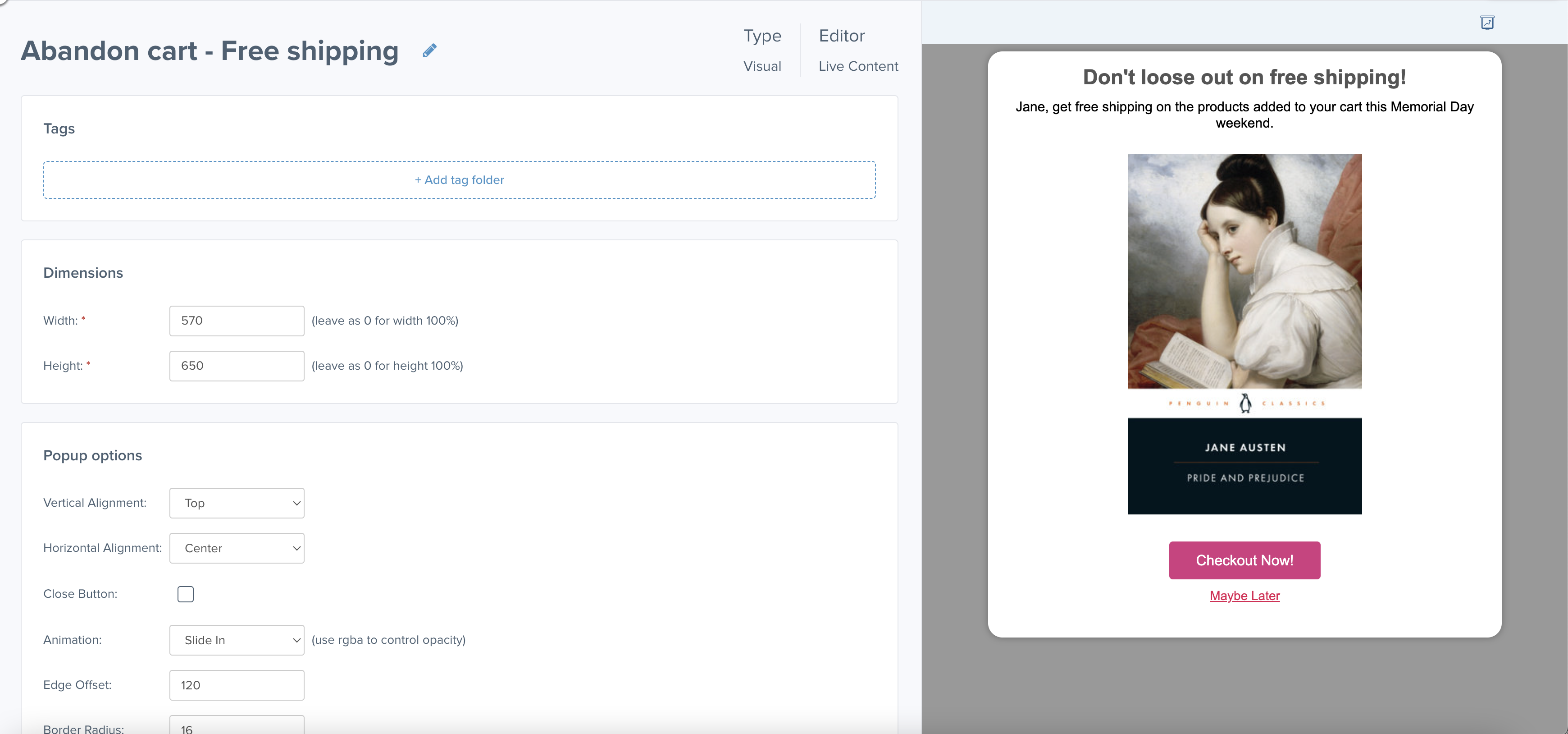Click the 'Dimensions' section heading

(83, 273)
